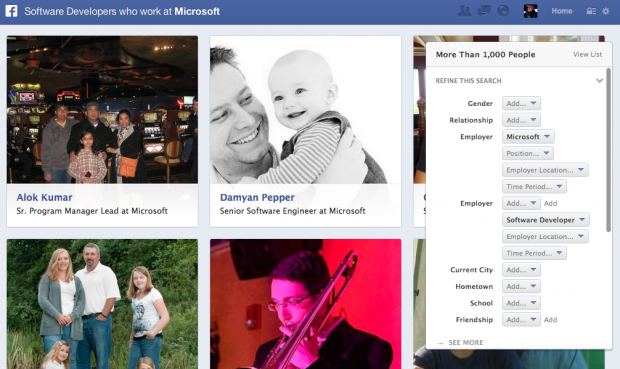620x369 pixels.
Task: Click the See More link
Action: (x=465, y=343)
